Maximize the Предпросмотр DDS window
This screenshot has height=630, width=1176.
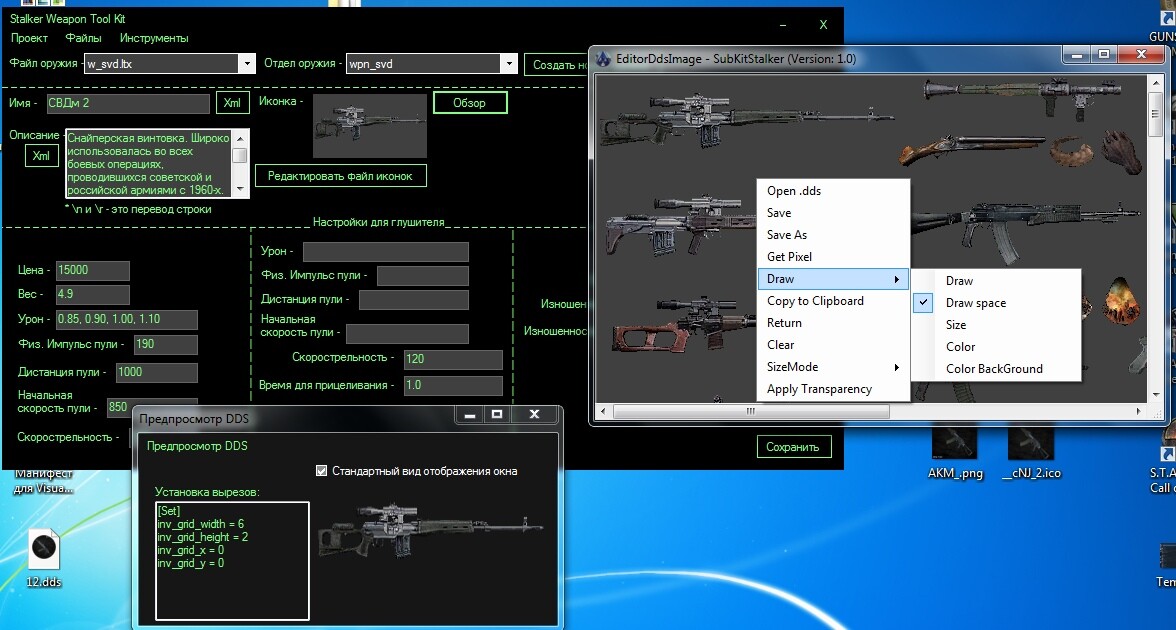click(496, 414)
